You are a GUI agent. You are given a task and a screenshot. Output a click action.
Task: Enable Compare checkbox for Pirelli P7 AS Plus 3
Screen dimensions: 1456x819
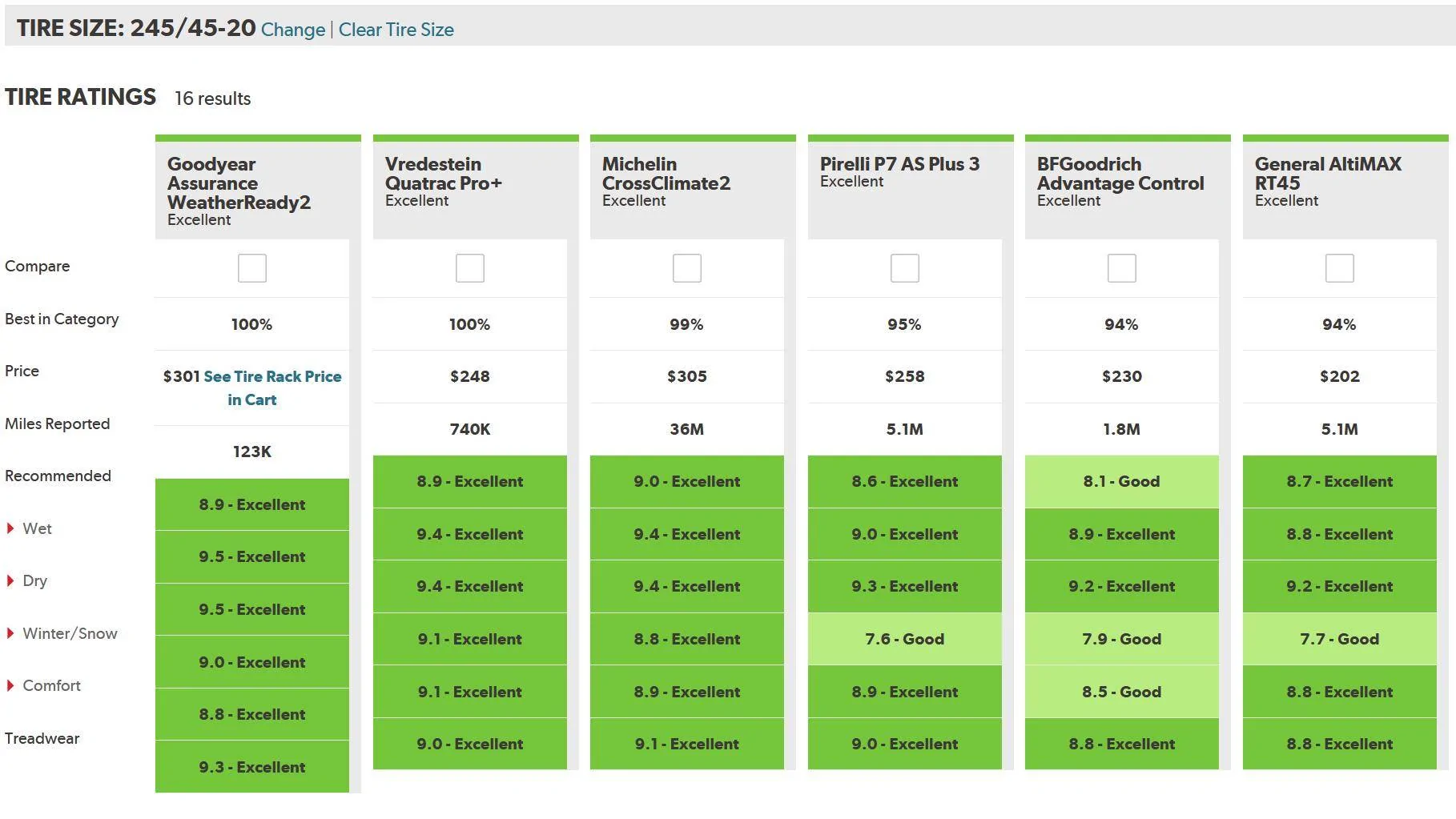(904, 268)
